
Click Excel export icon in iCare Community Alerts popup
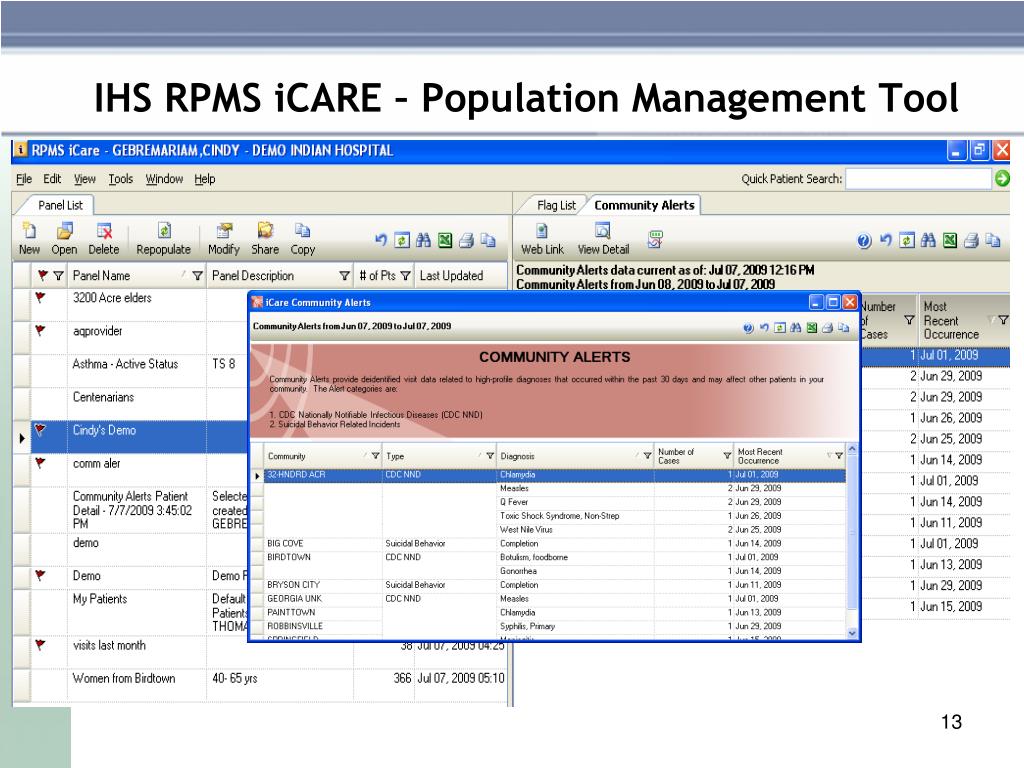point(811,328)
